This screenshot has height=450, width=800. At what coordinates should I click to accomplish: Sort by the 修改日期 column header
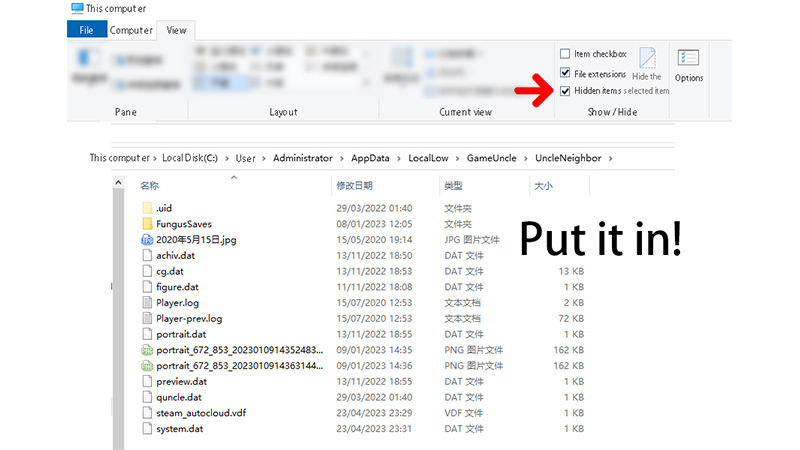pyautogui.click(x=354, y=186)
